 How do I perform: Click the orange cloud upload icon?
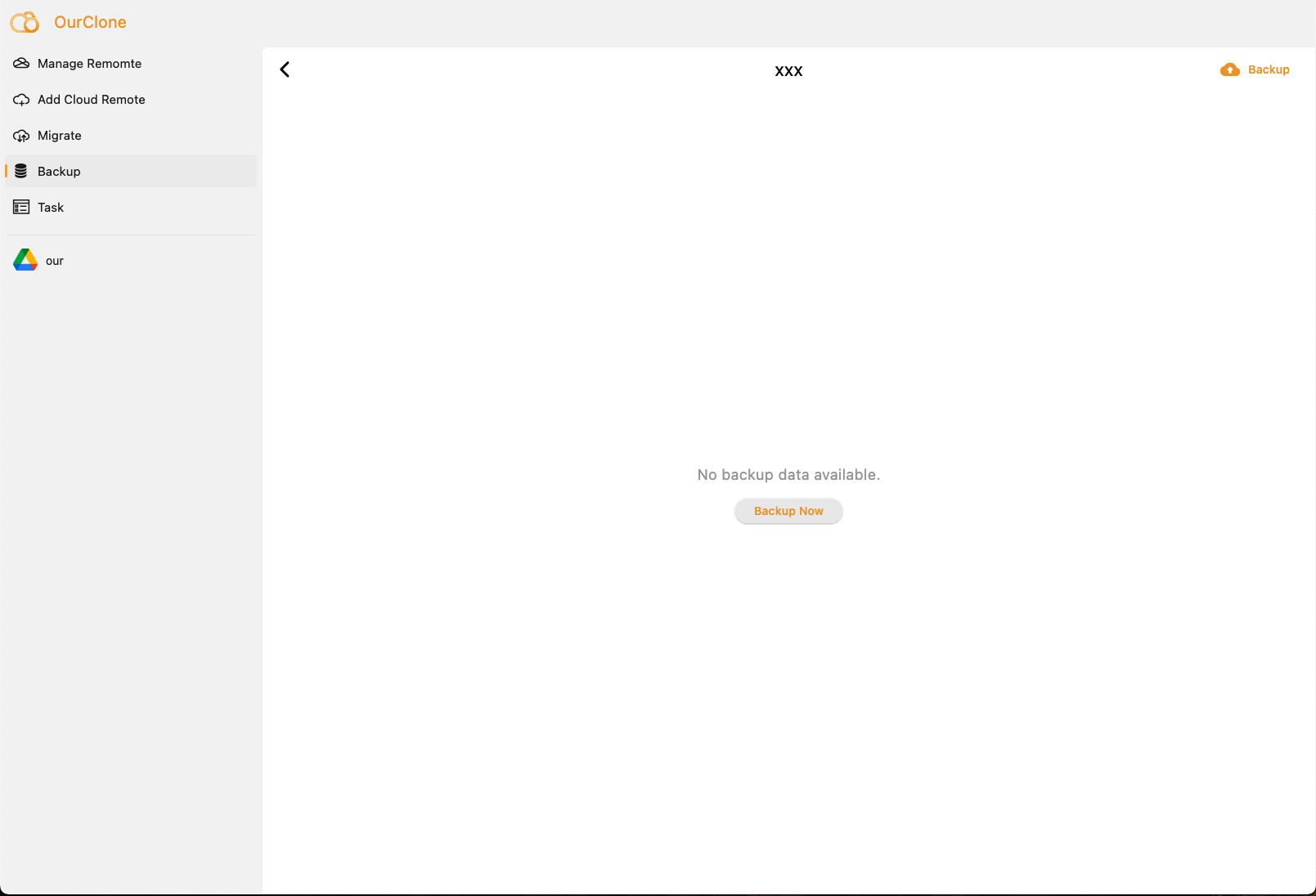coord(1230,70)
